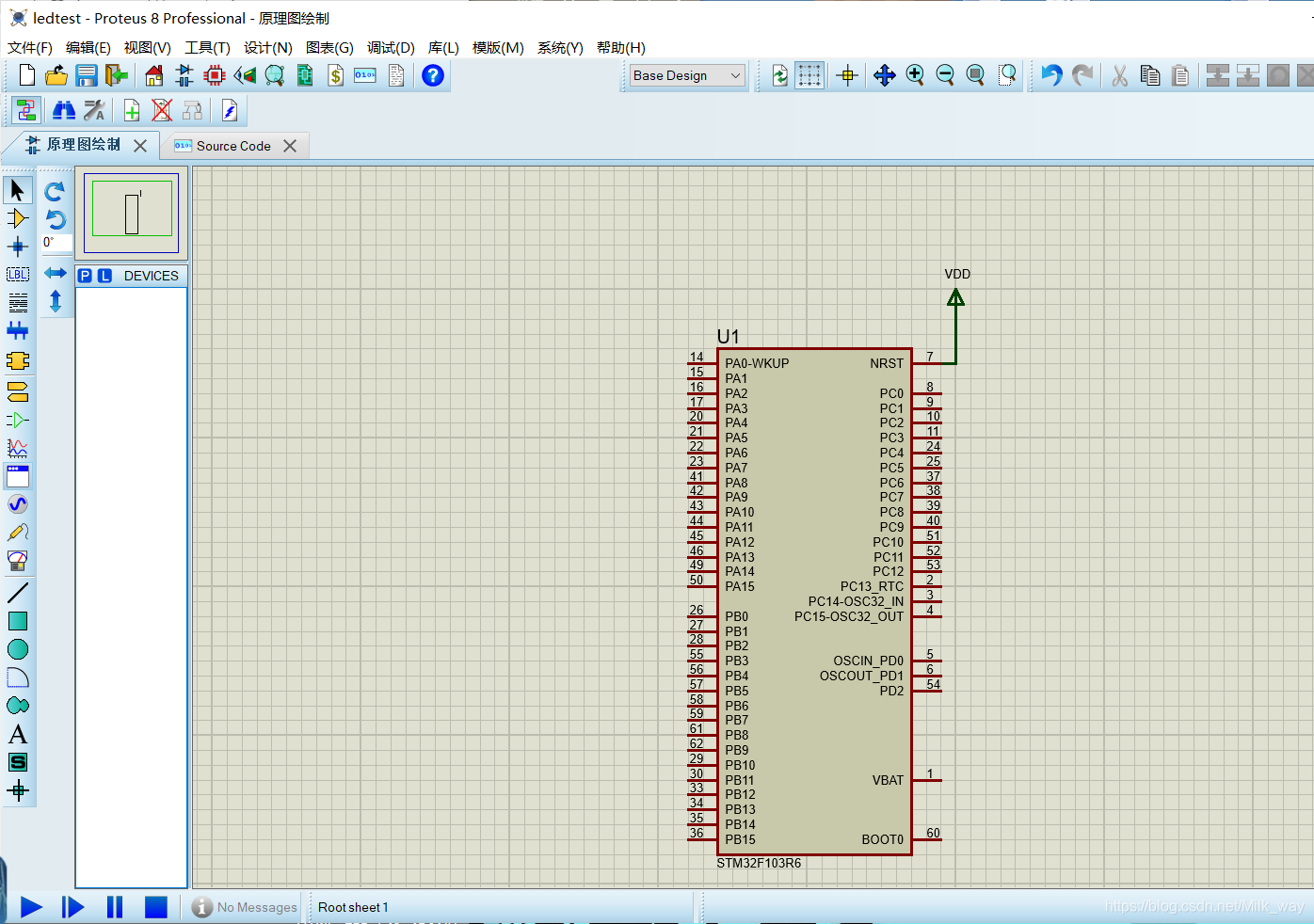Select the arrow Selection Mode tool
This screenshot has width=1314, height=924.
17,190
